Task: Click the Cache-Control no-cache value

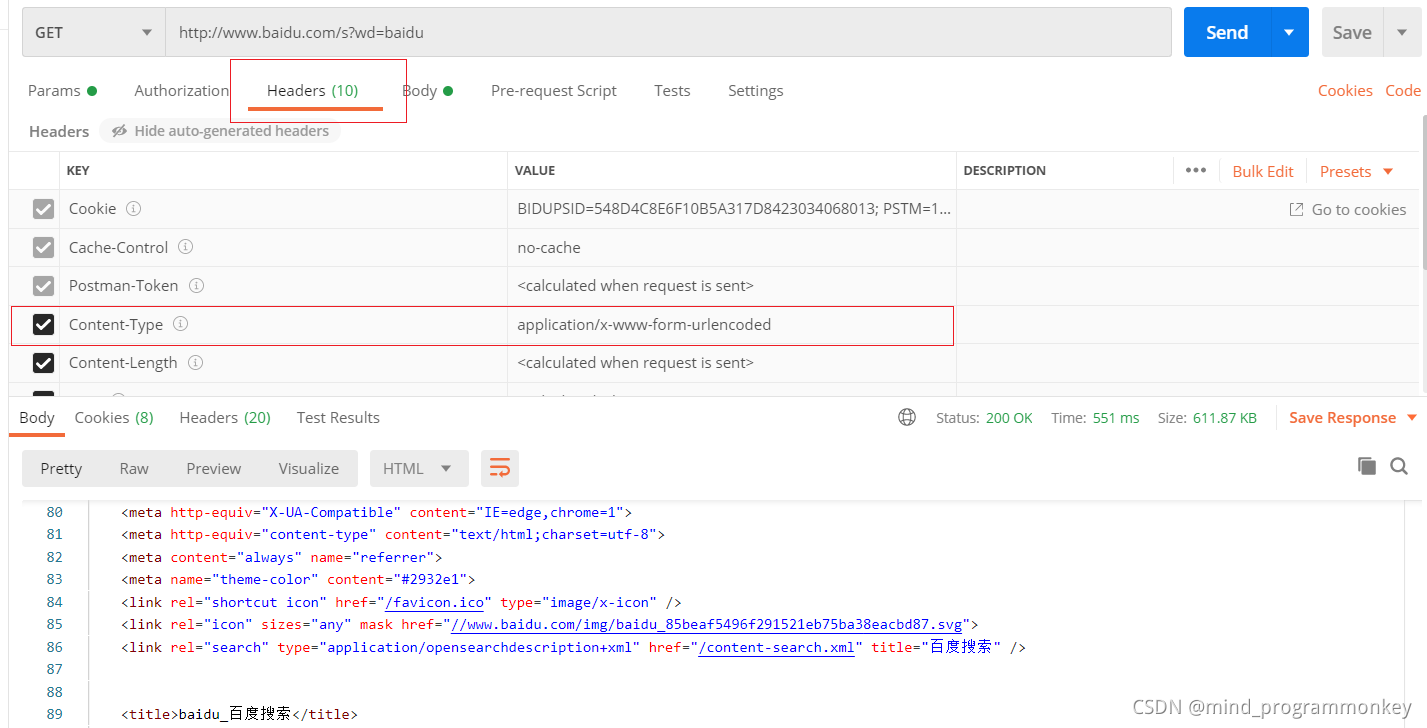Action: click(549, 248)
